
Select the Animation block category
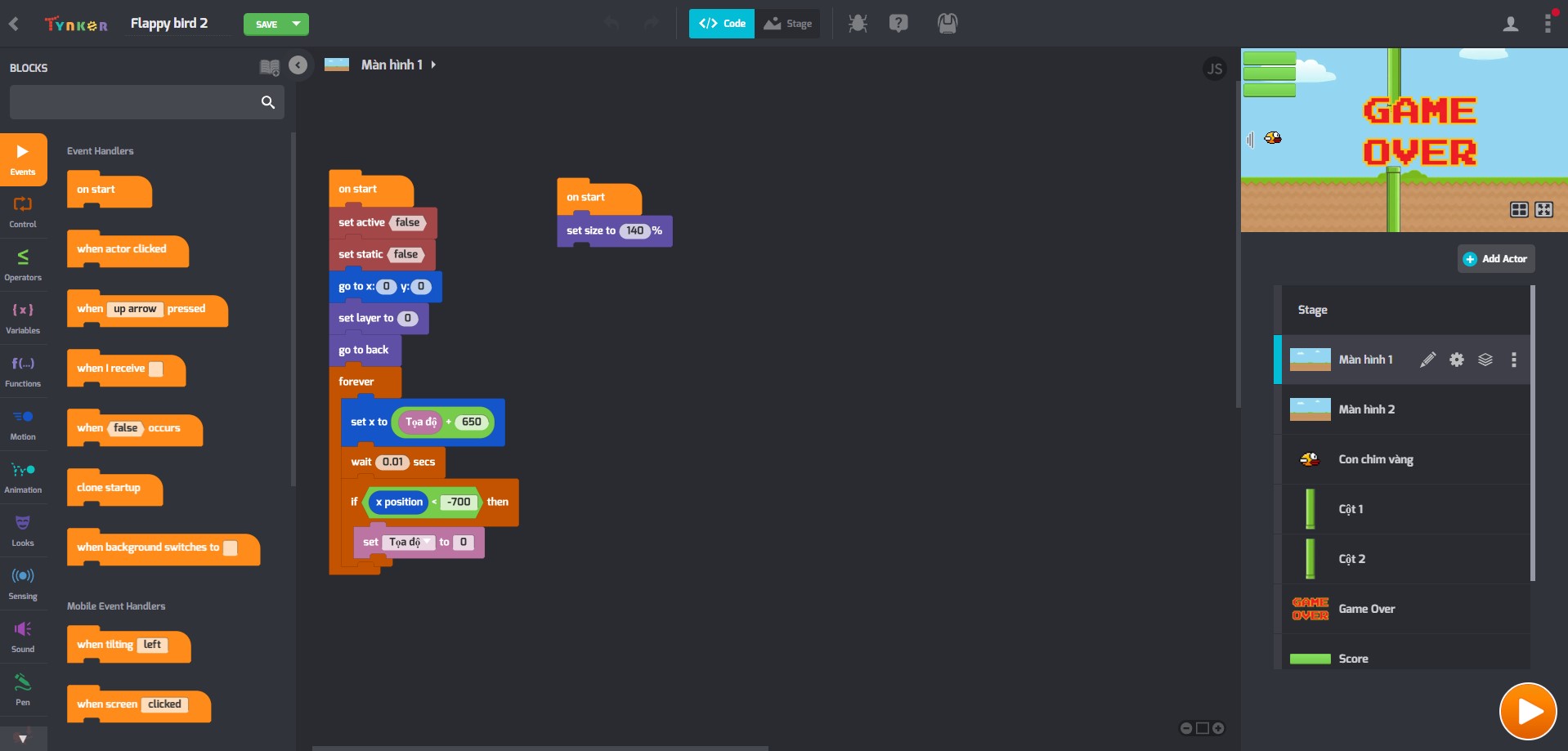tap(23, 478)
